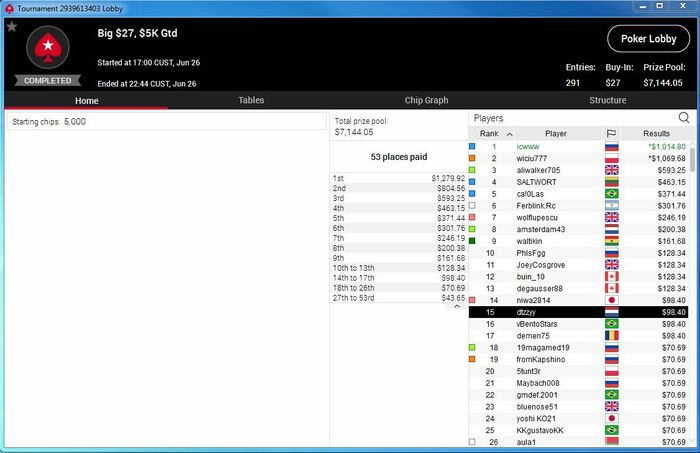This screenshot has width=700, height=453.
Task: Click the 1st place prize $1,279.92
Action: tap(448, 178)
